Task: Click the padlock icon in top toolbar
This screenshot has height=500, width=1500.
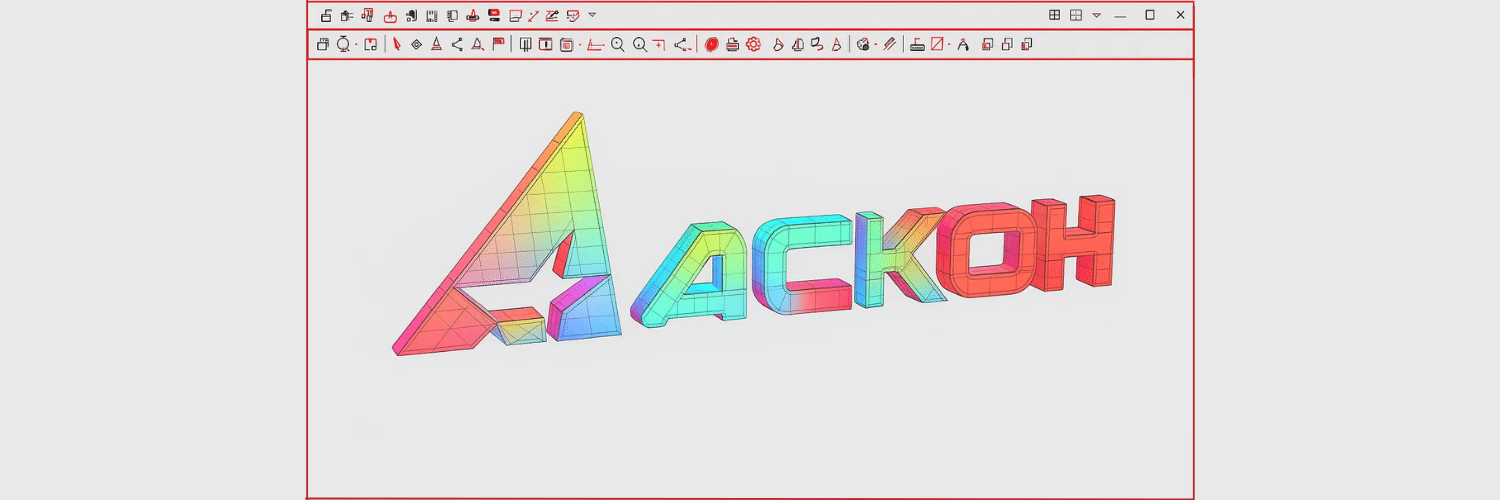Action: point(326,15)
